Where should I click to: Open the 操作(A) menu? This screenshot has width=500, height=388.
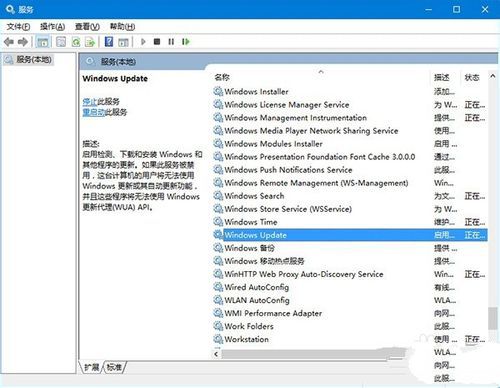52,26
